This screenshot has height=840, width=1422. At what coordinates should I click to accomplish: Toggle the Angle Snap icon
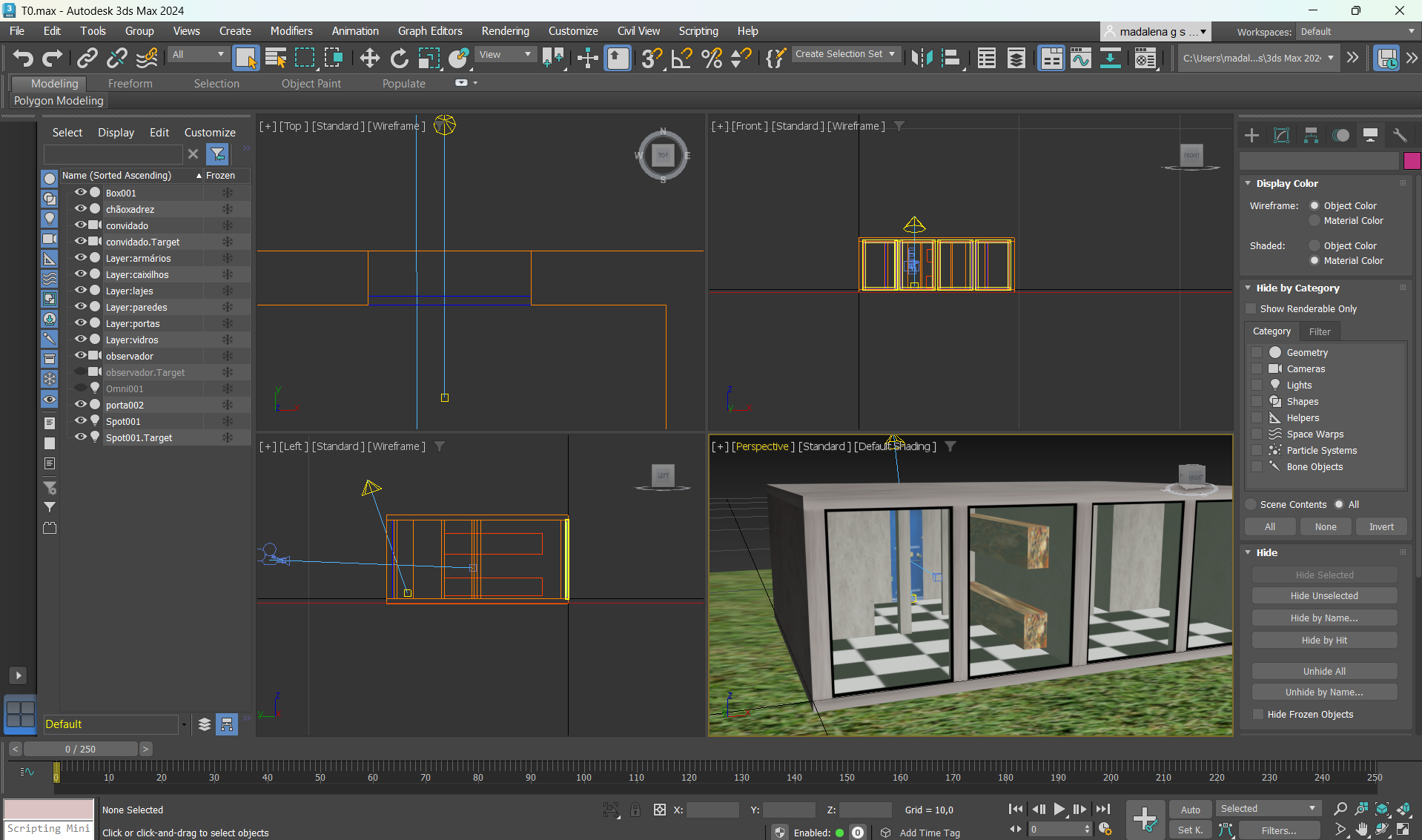[x=681, y=58]
